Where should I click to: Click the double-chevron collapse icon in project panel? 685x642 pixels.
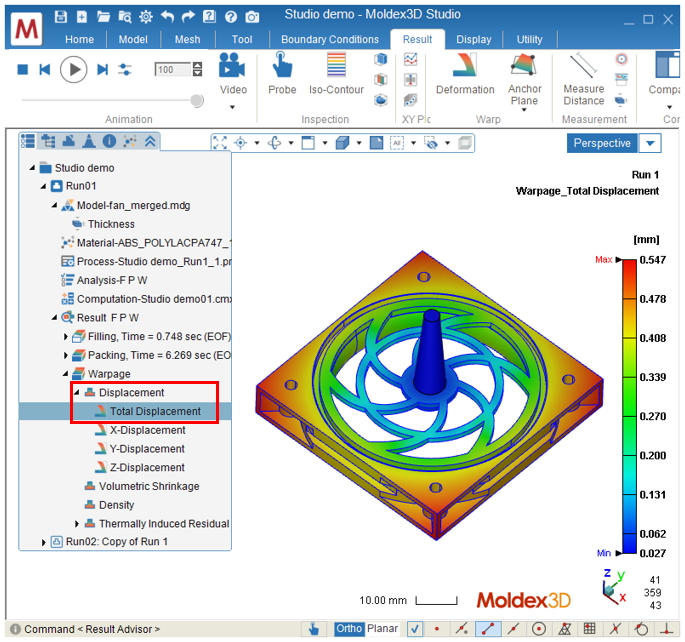click(x=150, y=141)
